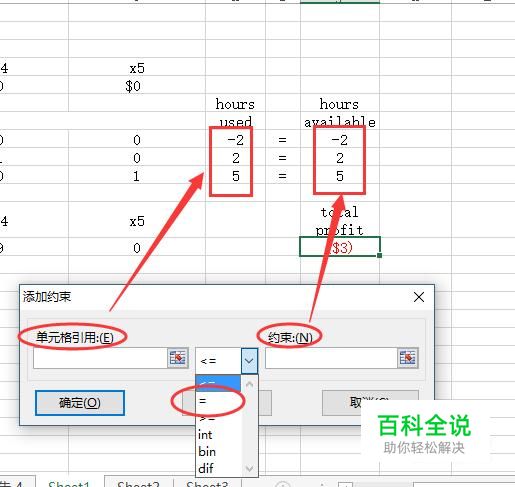
Task: Click the operator list scroll-down arrow
Action: [x=249, y=469]
